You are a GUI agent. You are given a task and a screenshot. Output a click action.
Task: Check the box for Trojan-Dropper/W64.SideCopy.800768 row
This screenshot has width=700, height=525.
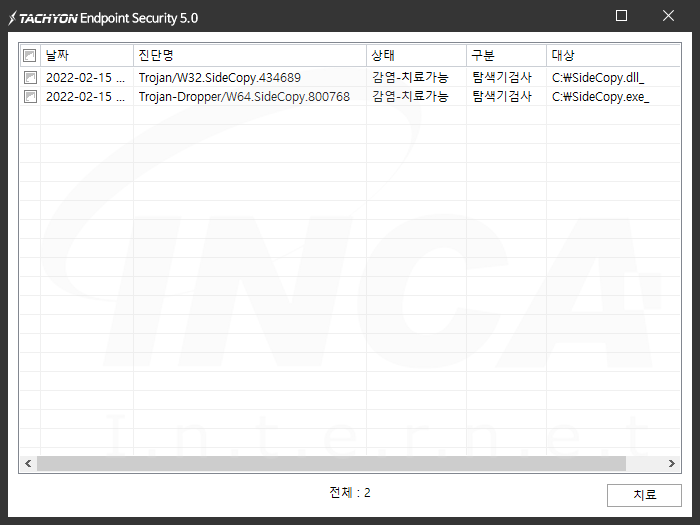30,96
